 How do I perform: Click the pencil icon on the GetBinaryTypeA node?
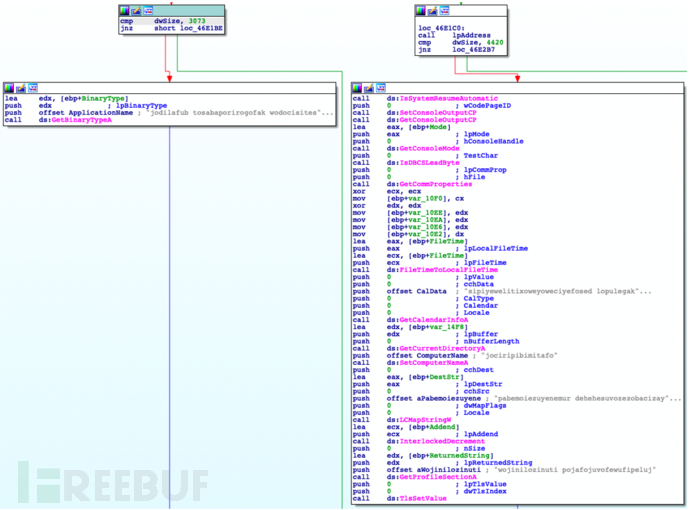[21, 88]
